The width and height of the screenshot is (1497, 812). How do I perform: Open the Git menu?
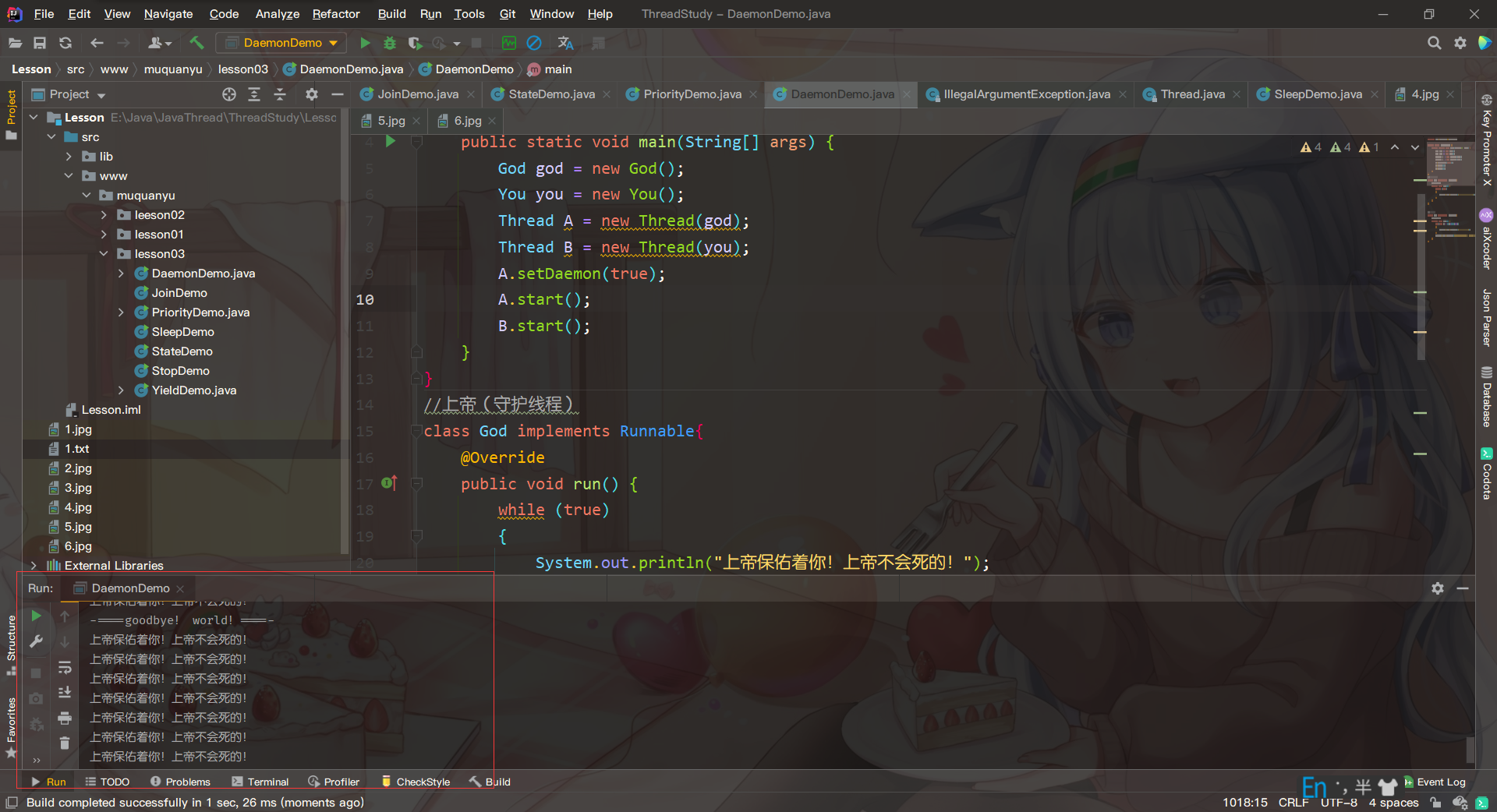pos(508,14)
